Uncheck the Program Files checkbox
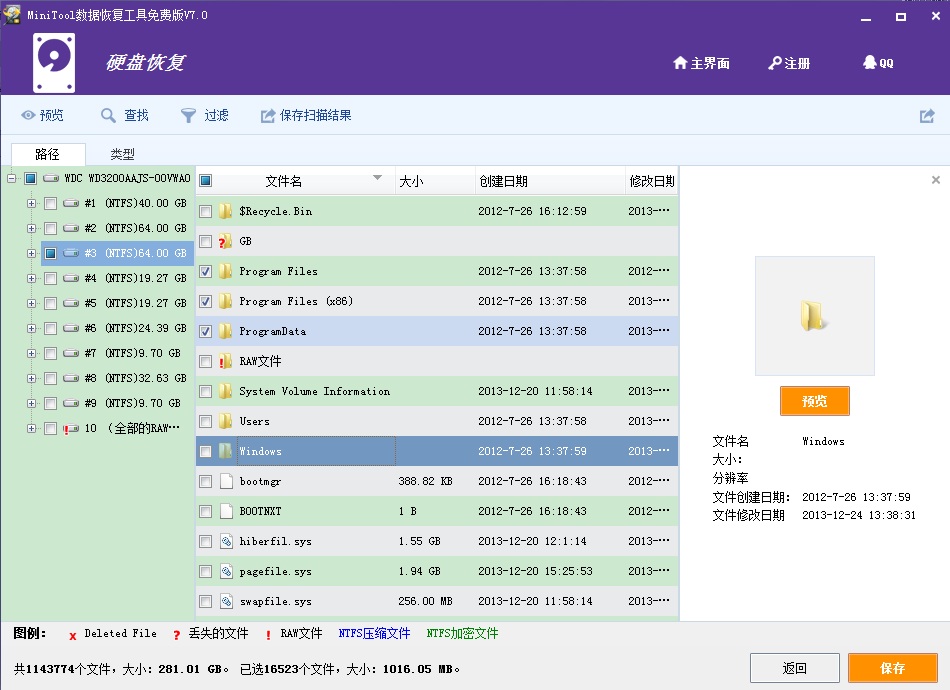Image resolution: width=950 pixels, height=690 pixels. (206, 271)
